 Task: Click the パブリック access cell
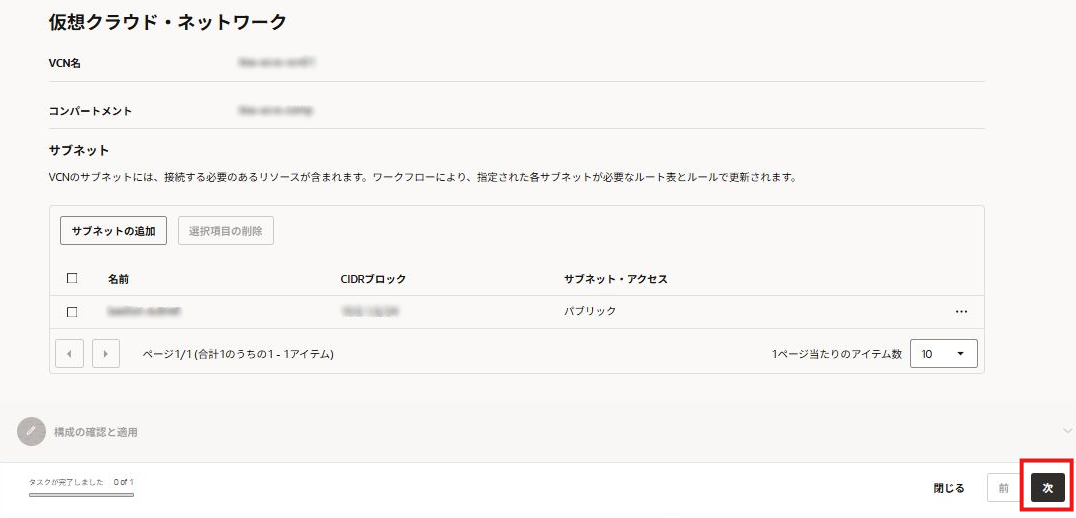pos(590,311)
